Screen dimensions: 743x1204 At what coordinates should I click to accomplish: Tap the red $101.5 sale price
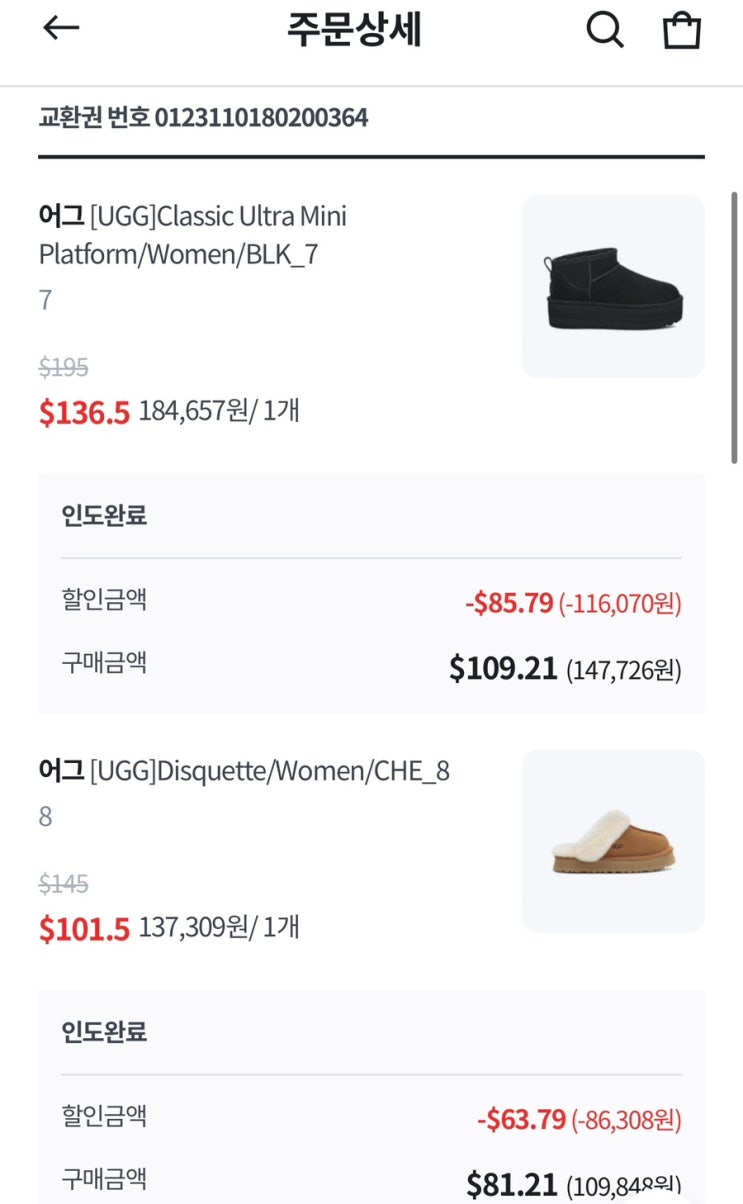(84, 928)
